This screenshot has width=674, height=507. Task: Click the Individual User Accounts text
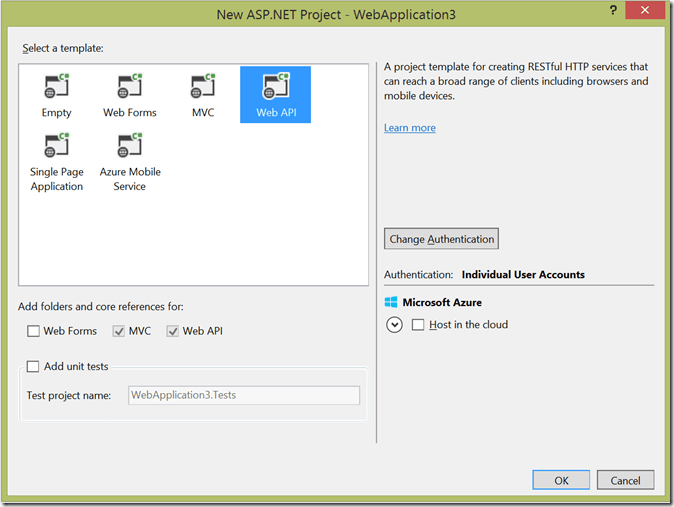(x=523, y=274)
